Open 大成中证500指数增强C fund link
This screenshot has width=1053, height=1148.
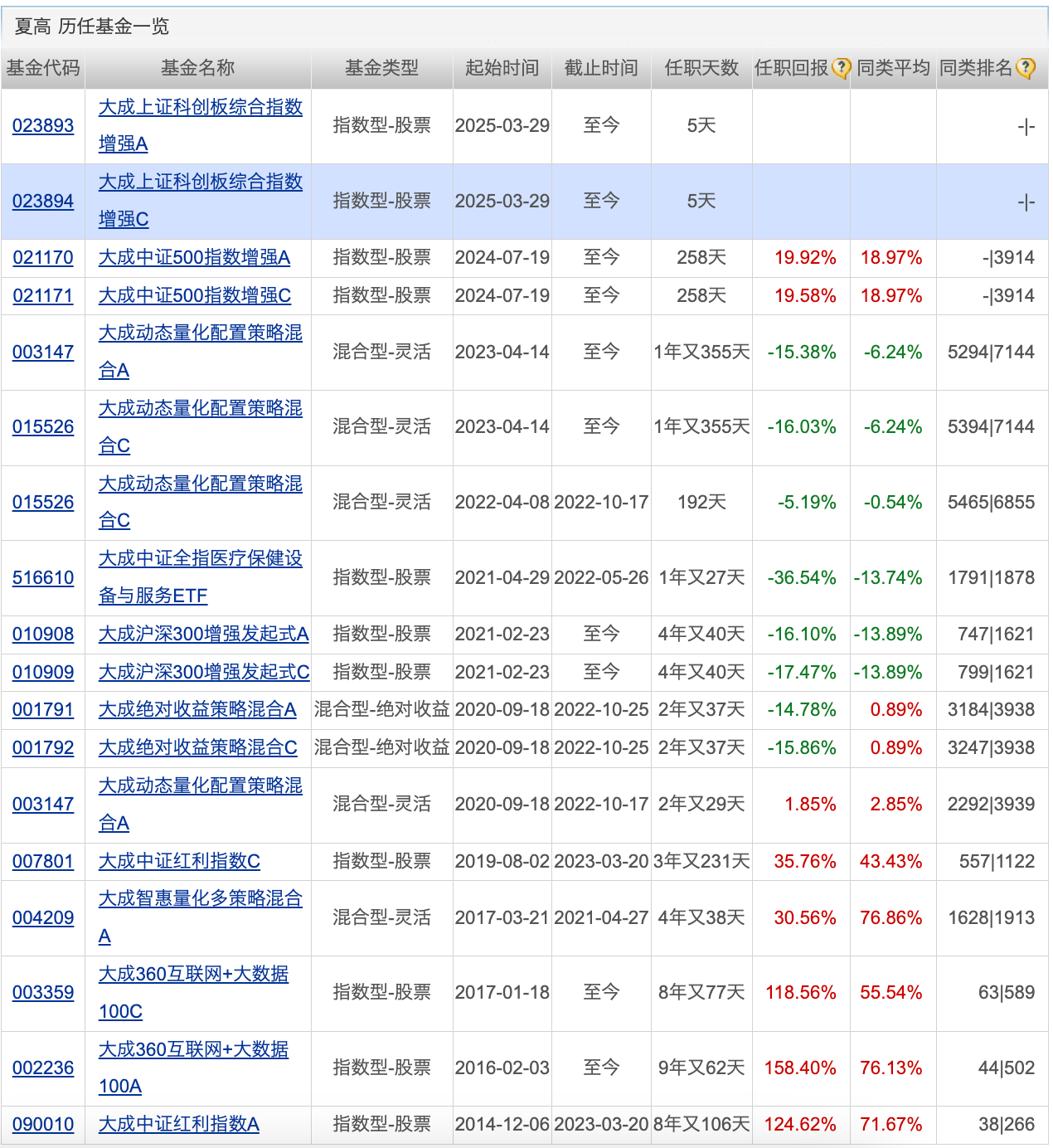pos(195,296)
